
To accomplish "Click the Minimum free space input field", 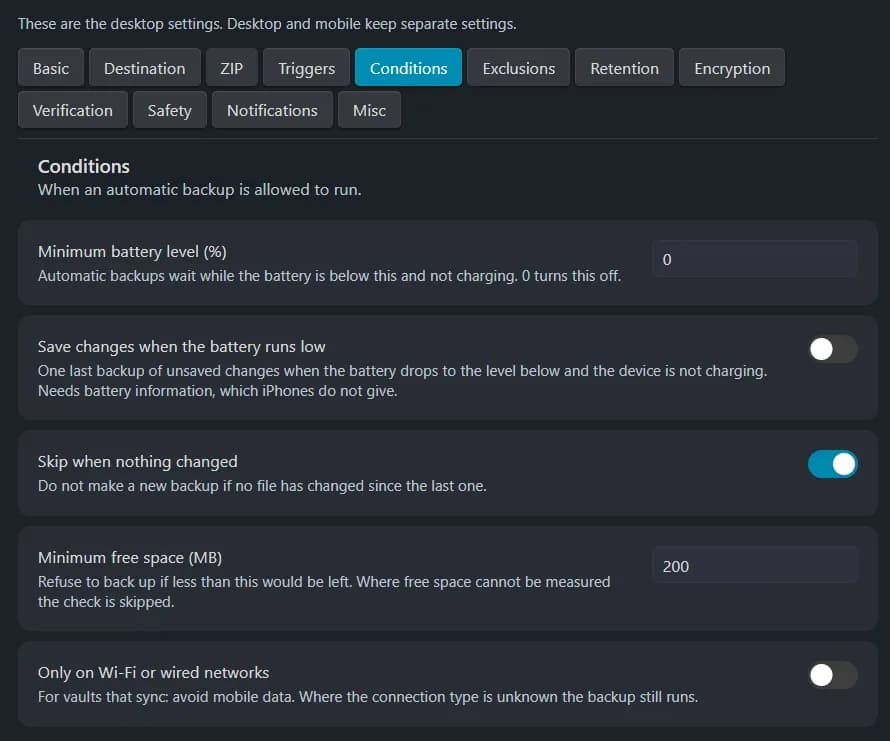I will 755,566.
